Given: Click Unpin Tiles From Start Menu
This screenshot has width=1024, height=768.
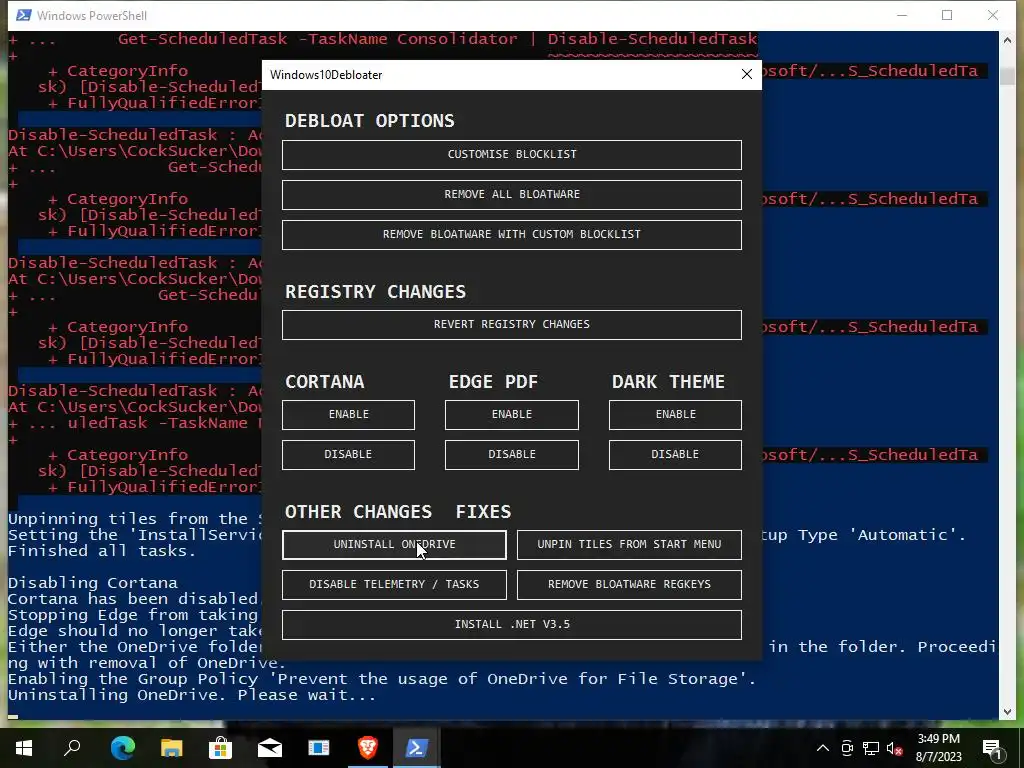Looking at the screenshot, I should coord(629,545).
